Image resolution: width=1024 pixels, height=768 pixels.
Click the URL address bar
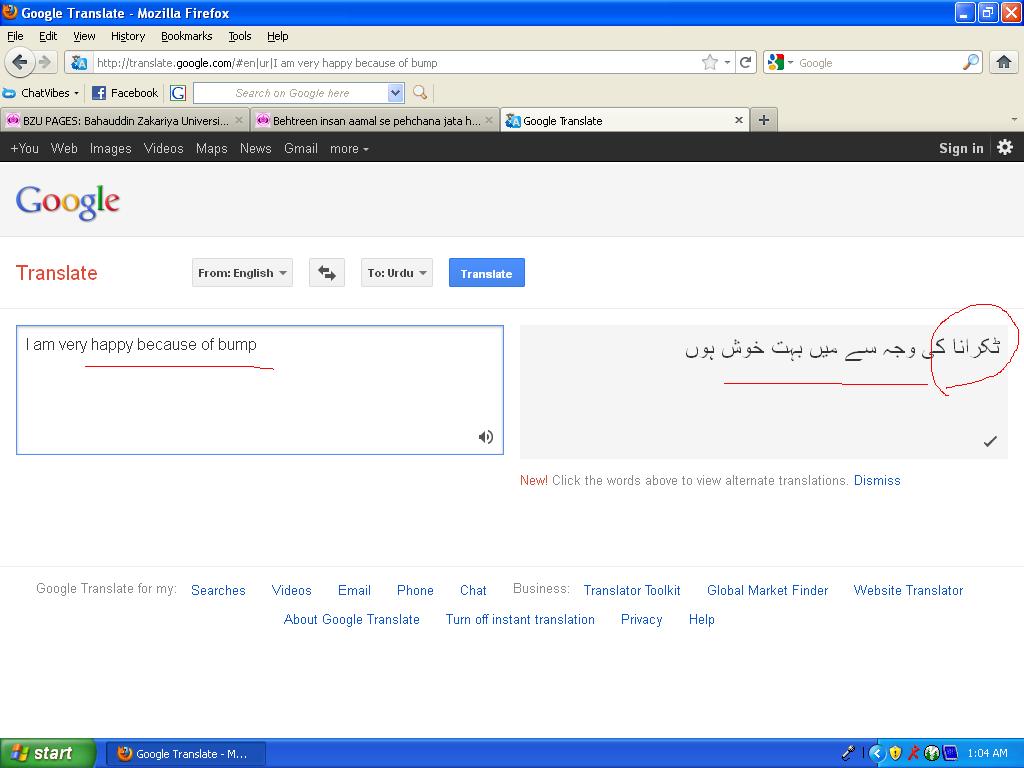[395, 63]
